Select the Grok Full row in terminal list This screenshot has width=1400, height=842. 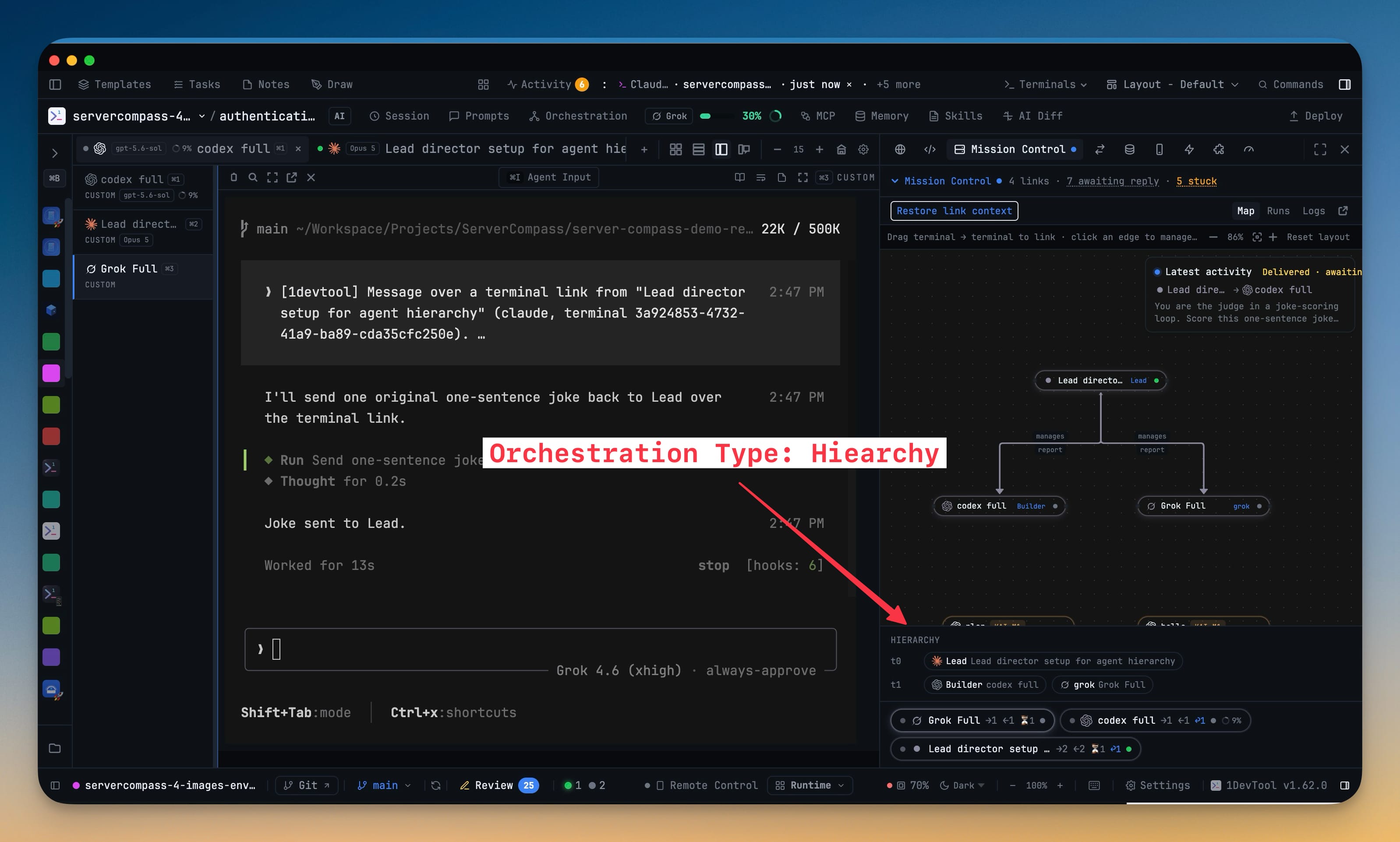(x=144, y=276)
